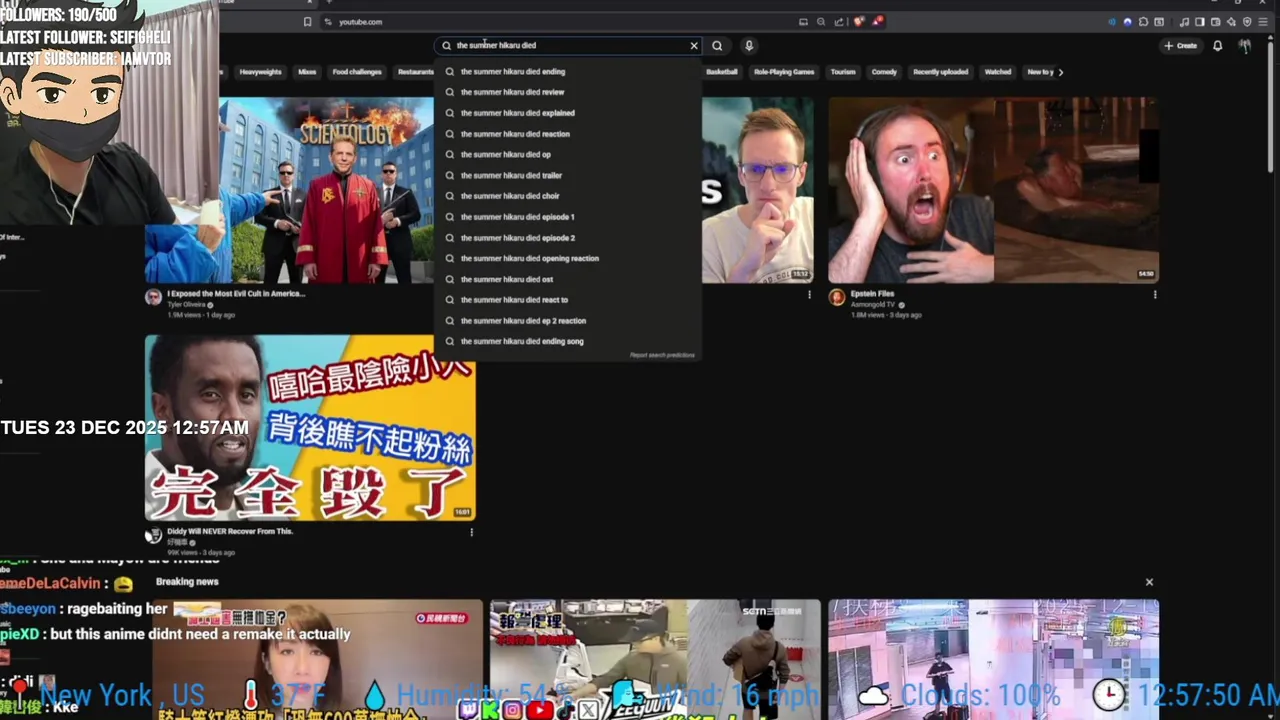Viewport: 1280px width, 720px height.
Task: Choose suggestion 'the summer hikaru died episode 1'
Action: (x=567, y=217)
